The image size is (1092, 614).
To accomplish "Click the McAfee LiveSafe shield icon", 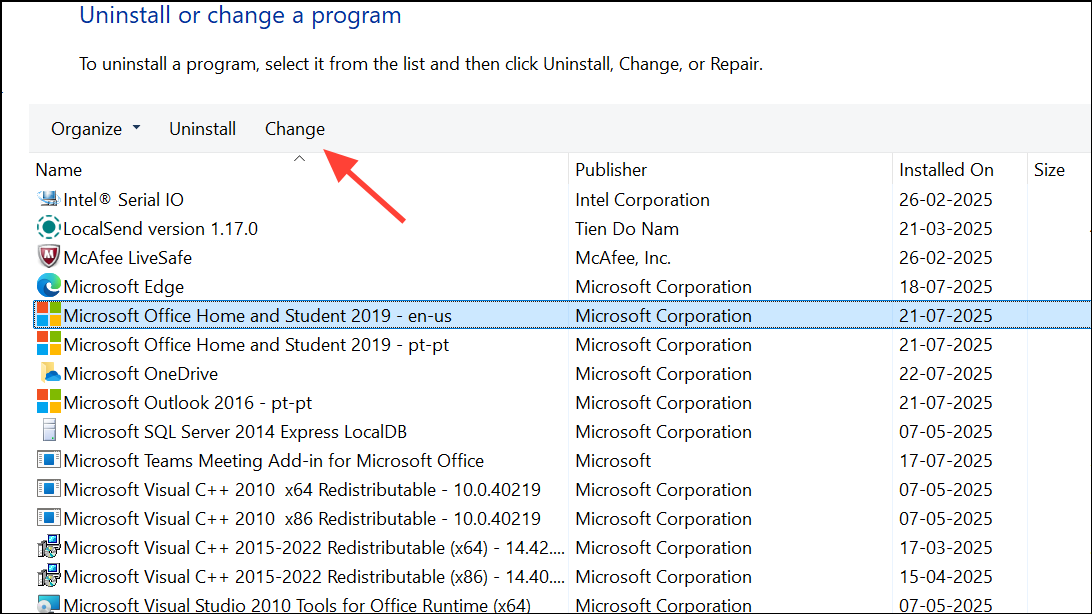I will (x=48, y=257).
